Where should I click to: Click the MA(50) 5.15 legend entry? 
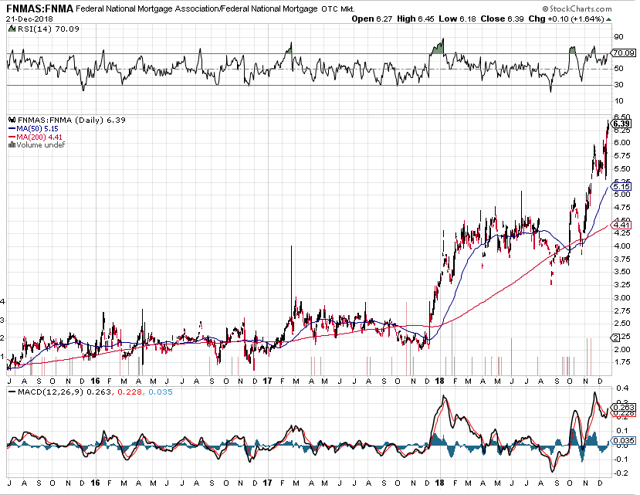click(x=38, y=129)
